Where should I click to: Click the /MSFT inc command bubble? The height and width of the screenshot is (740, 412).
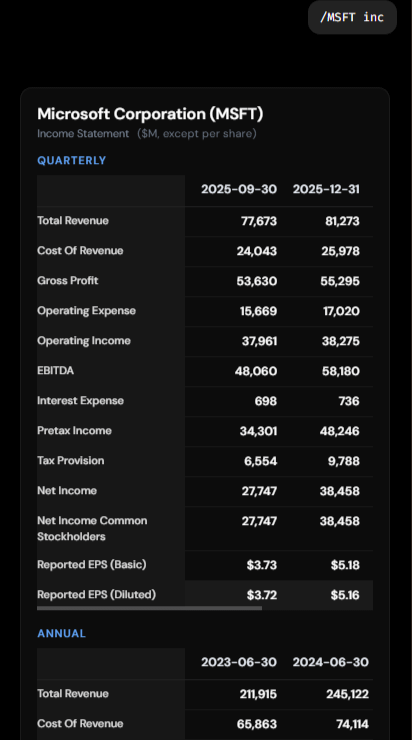352,17
